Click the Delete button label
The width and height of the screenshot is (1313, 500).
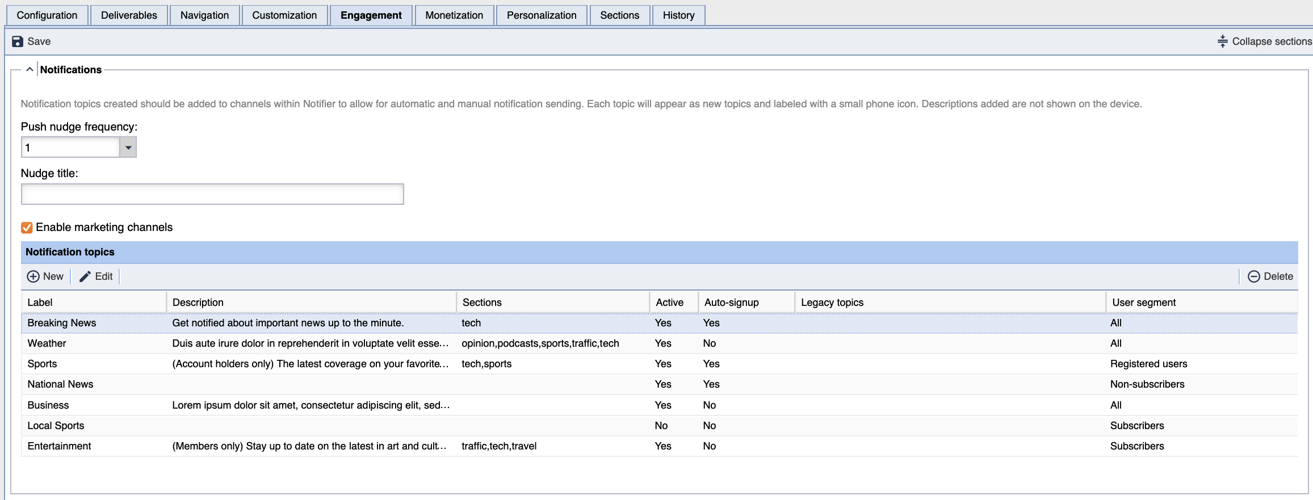[x=1278, y=276]
